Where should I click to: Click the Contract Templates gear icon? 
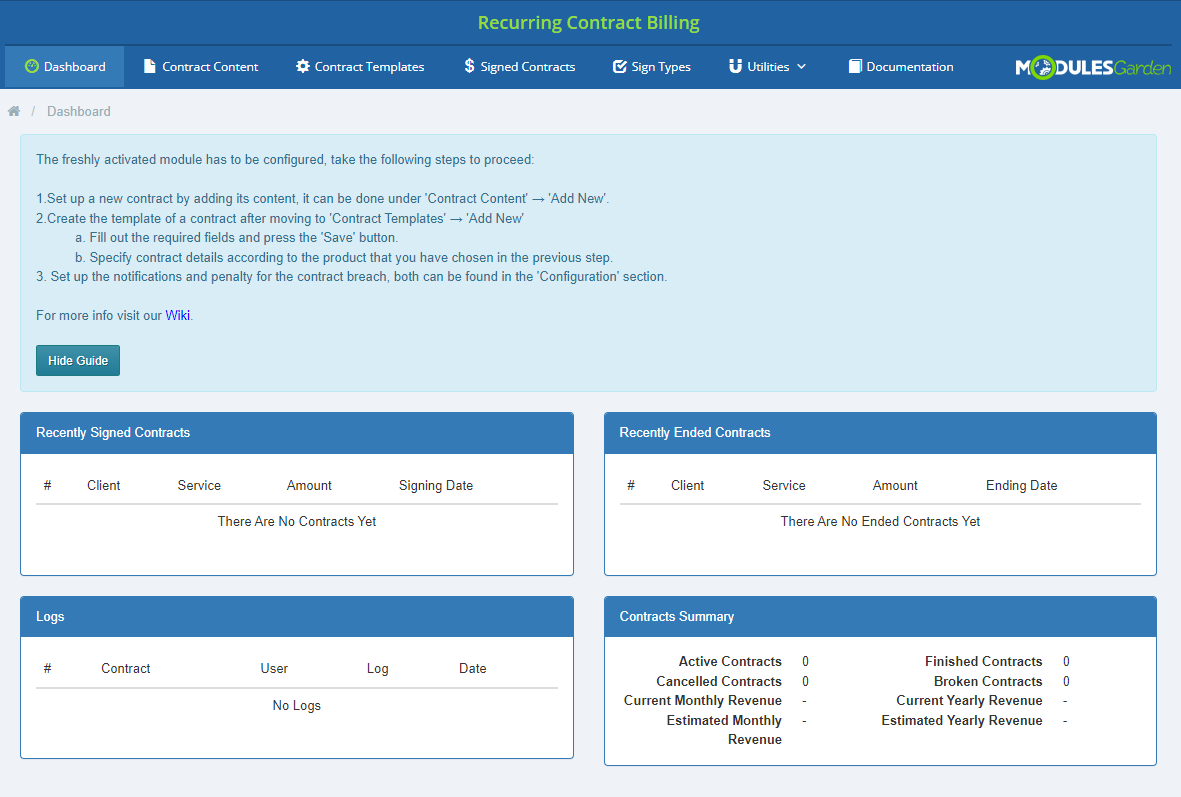point(303,66)
